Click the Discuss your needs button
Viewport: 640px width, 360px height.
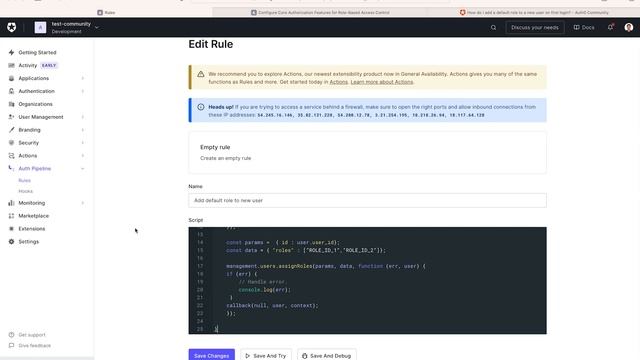point(535,27)
